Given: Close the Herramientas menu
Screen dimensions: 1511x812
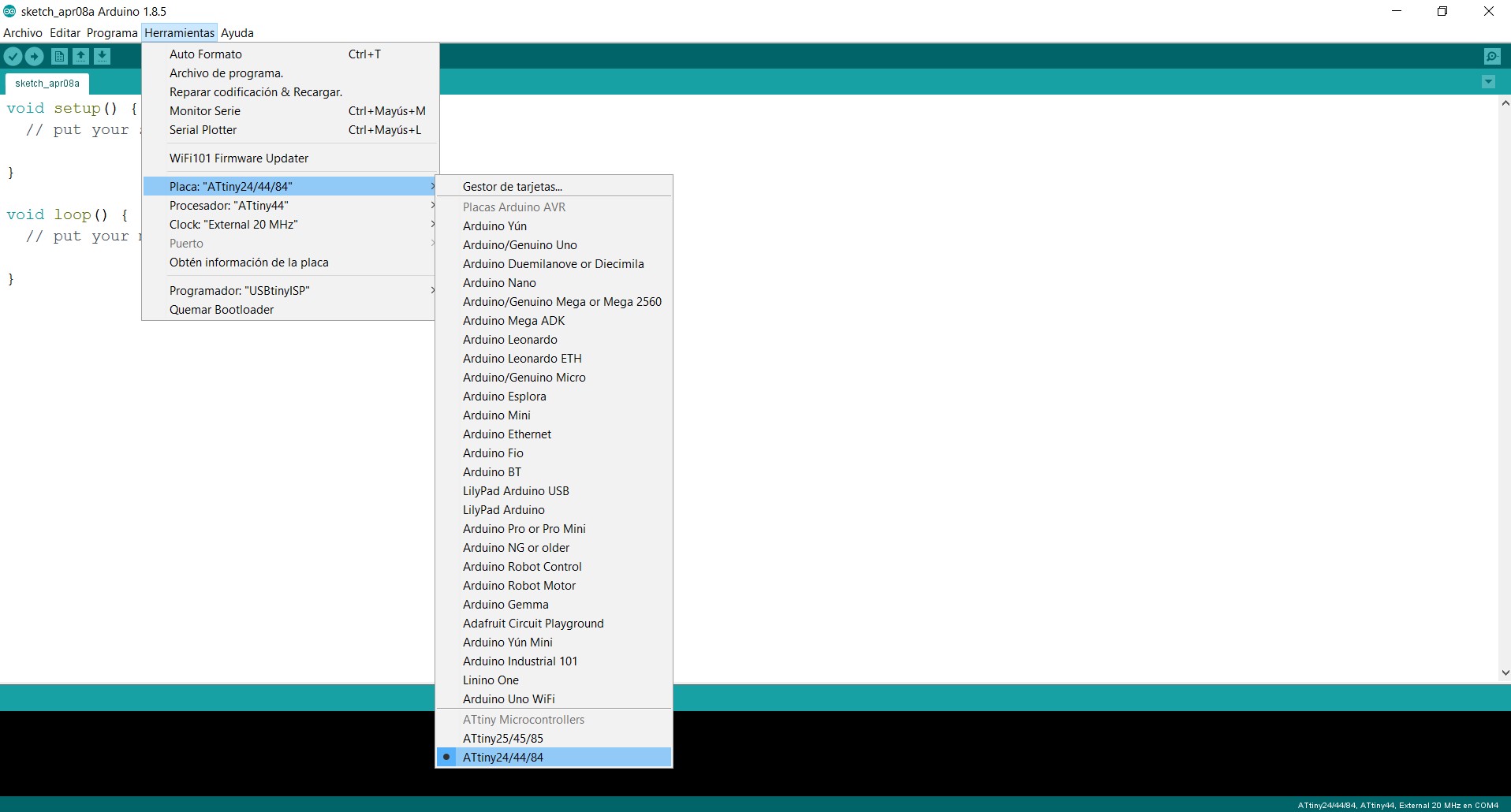Looking at the screenshot, I should pos(179,33).
